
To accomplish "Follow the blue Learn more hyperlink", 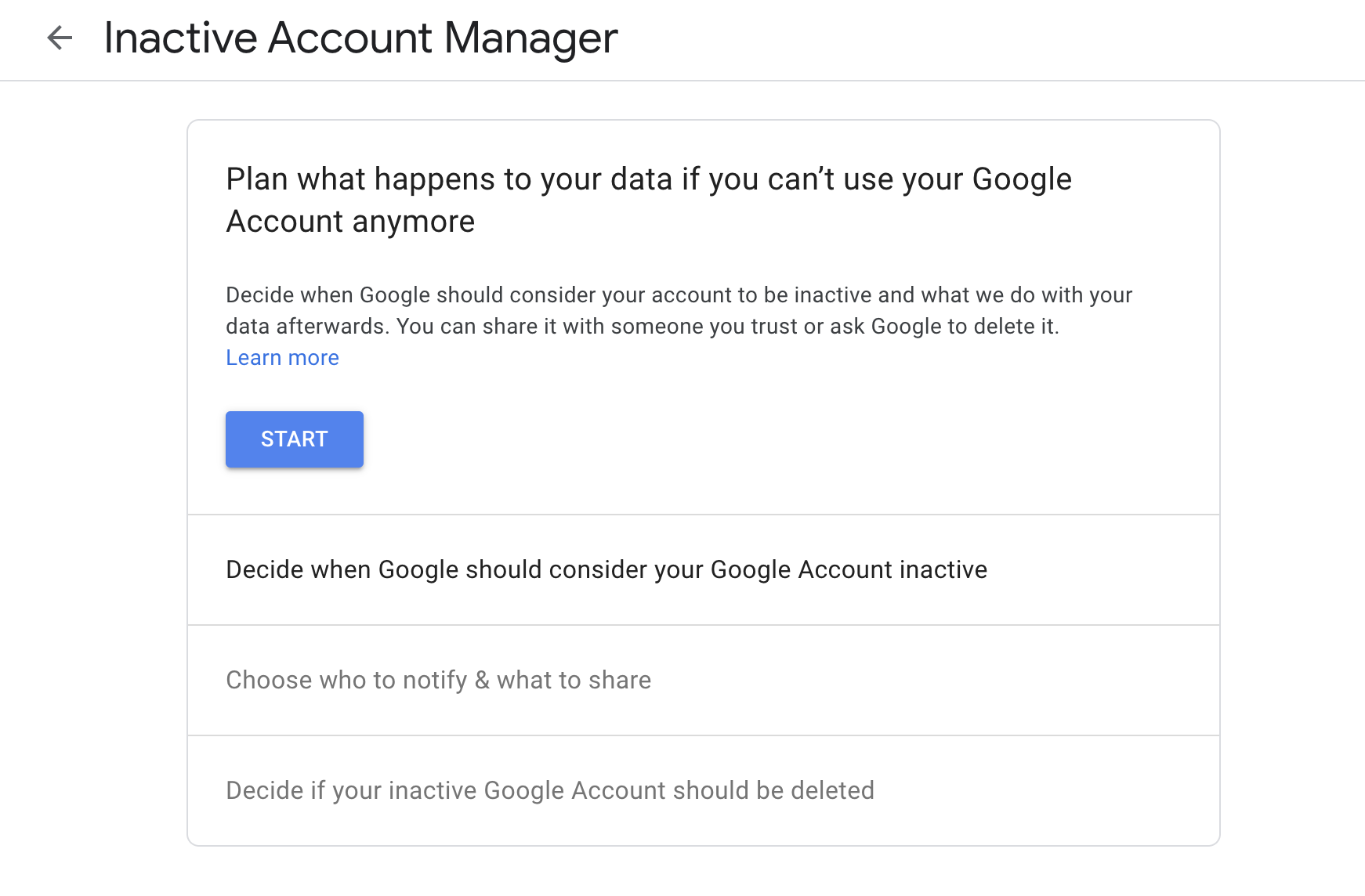I will pyautogui.click(x=282, y=358).
